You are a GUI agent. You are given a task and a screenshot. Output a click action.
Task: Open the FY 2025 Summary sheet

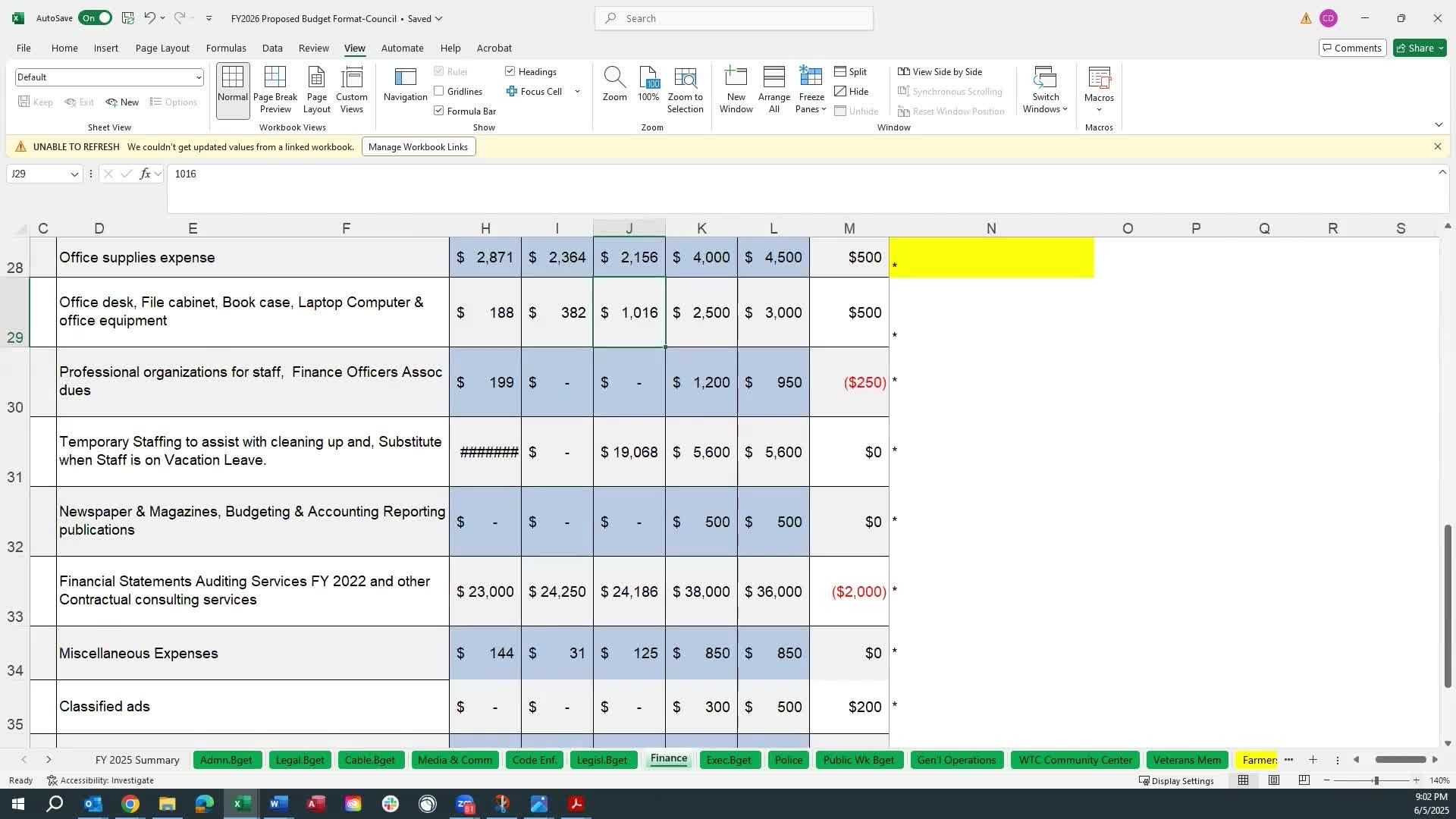pyautogui.click(x=137, y=760)
